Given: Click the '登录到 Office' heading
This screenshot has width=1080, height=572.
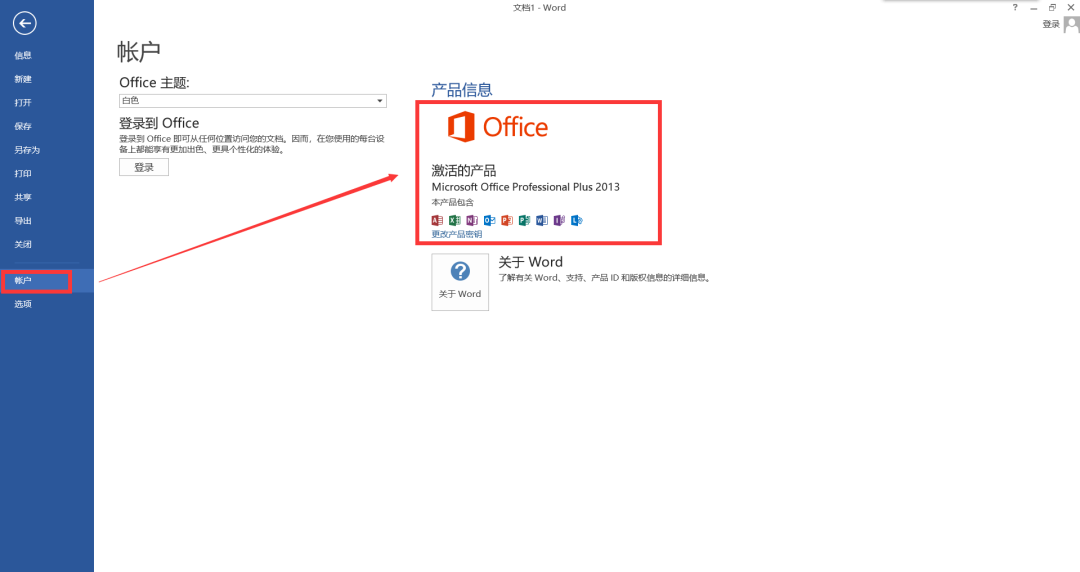Looking at the screenshot, I should [x=159, y=123].
